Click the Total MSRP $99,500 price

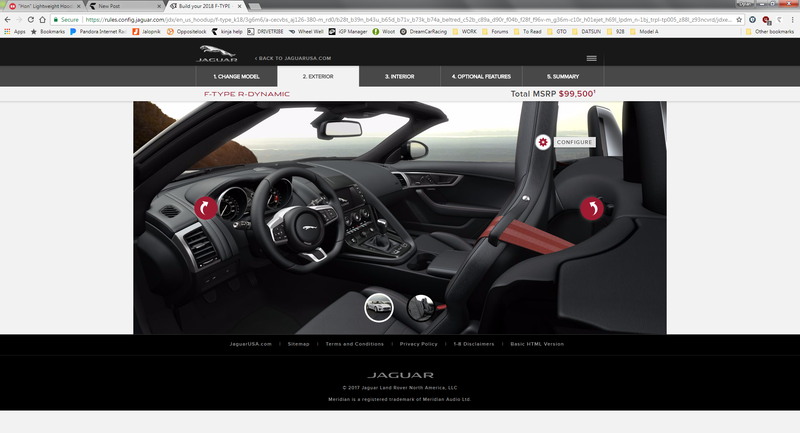(553, 94)
